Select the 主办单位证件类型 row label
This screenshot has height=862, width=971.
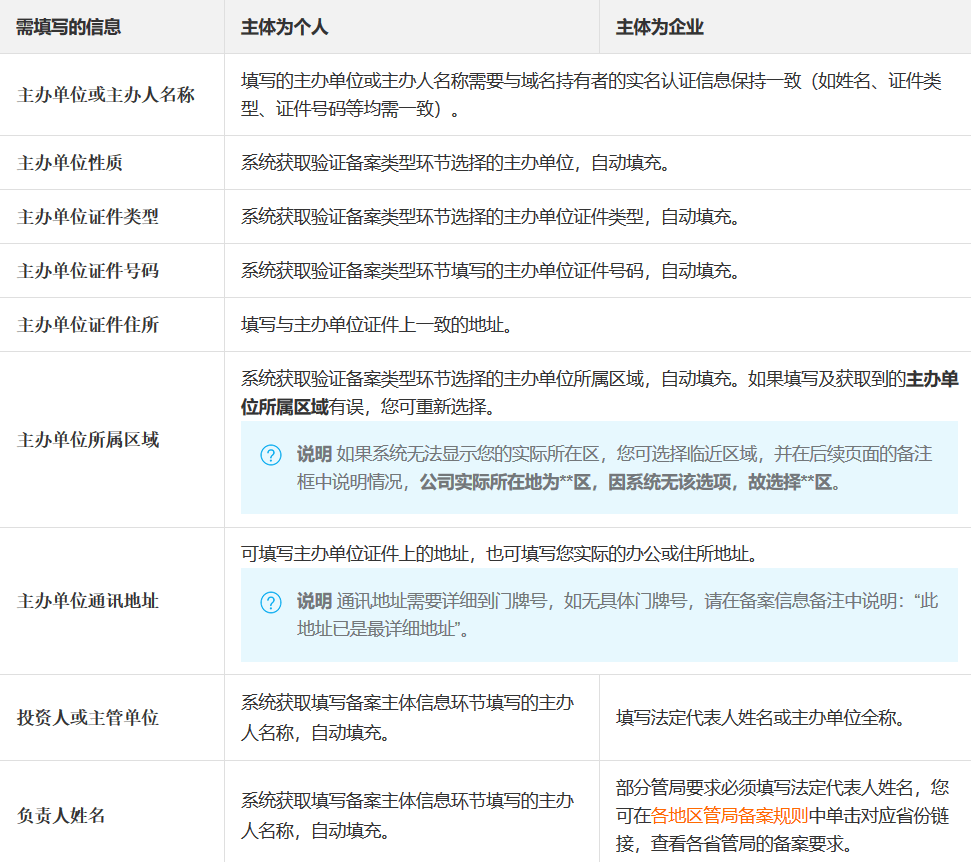point(88,216)
